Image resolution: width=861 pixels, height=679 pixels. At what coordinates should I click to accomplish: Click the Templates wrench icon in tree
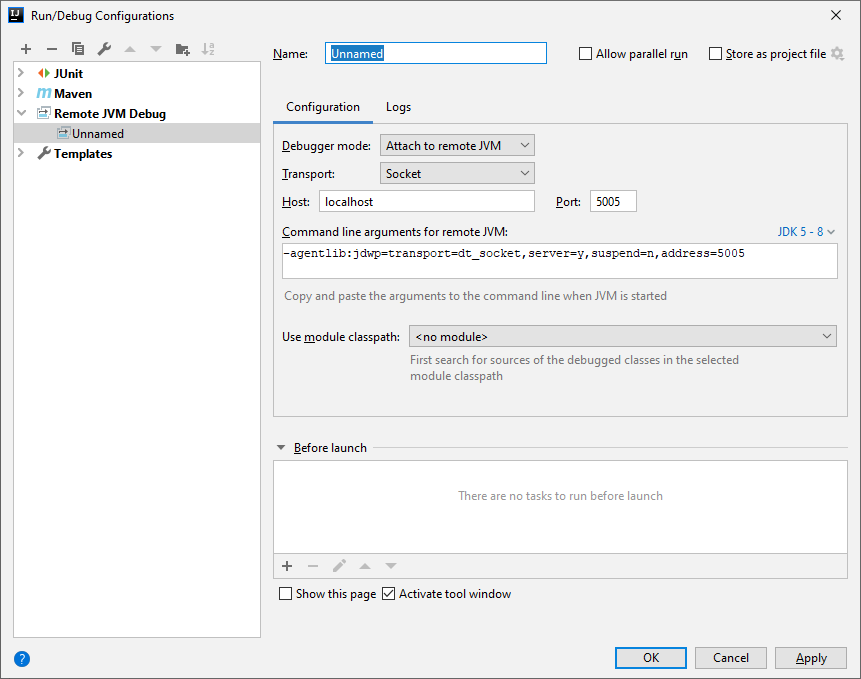click(x=44, y=154)
